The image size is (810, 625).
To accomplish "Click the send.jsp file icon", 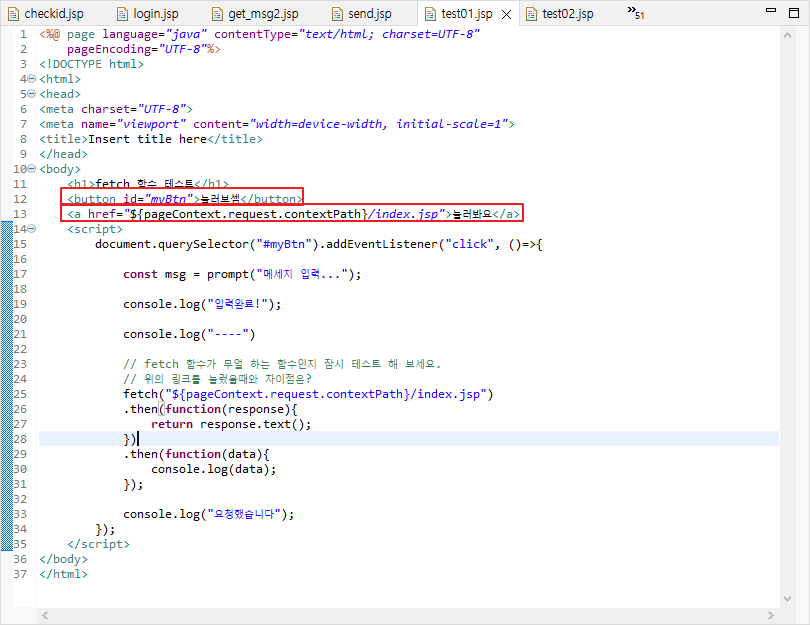I will 337,14.
